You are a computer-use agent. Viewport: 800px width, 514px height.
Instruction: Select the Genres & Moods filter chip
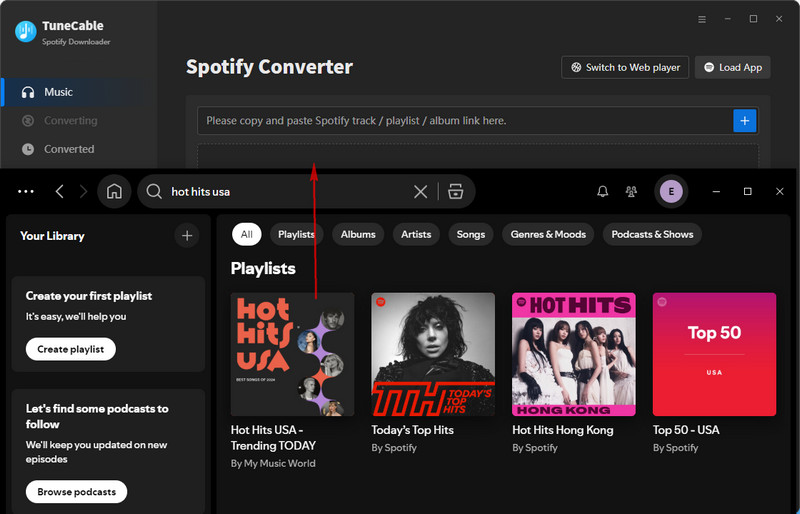pyautogui.click(x=548, y=234)
